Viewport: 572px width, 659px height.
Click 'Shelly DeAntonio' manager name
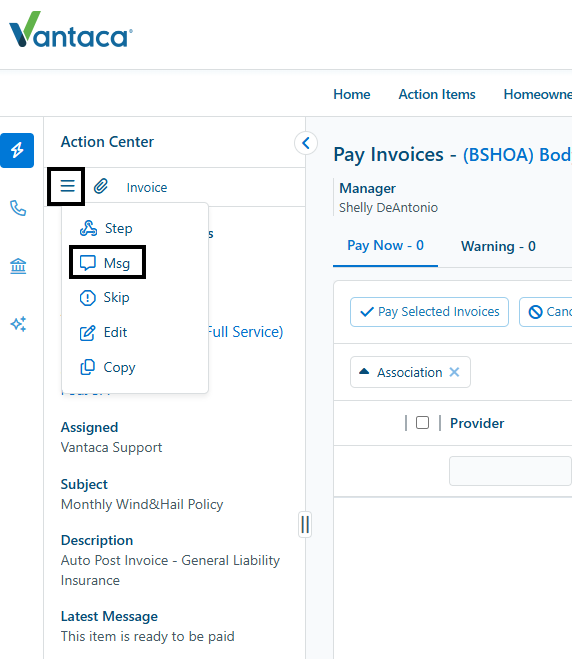pos(388,208)
